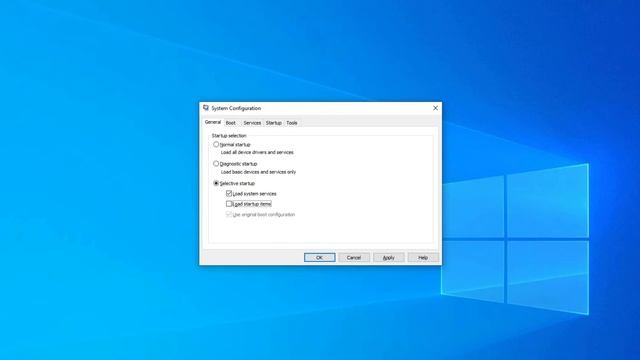Close the System Configuration dialog
This screenshot has width=640, height=360.
click(435, 108)
